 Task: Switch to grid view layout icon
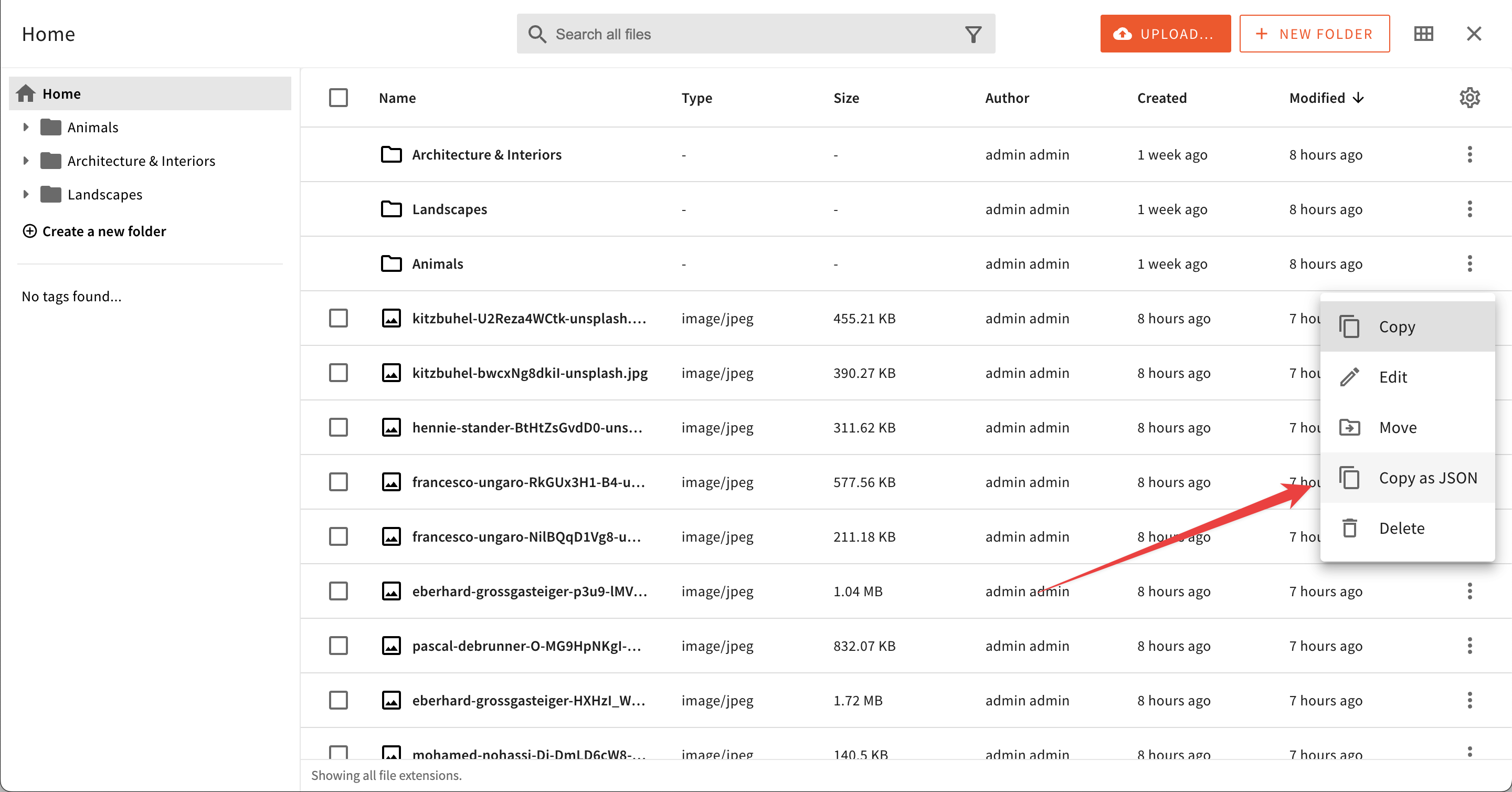coord(1423,34)
